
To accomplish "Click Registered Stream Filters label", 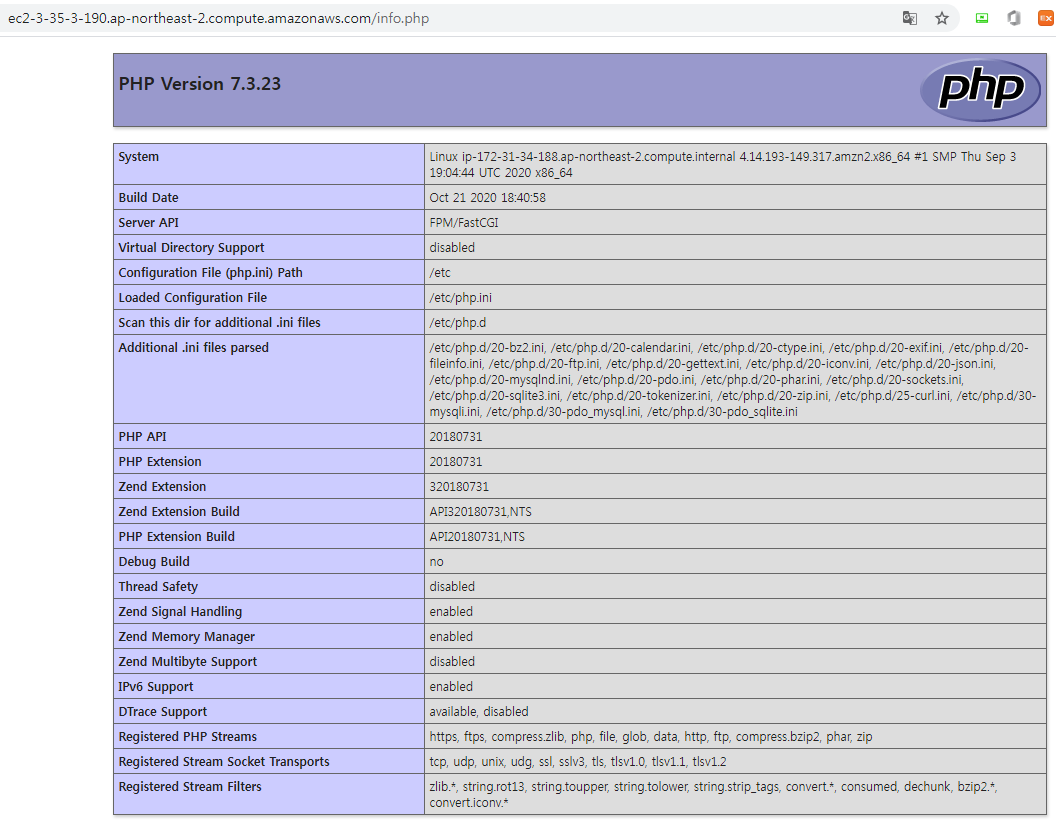I will coord(190,786).
